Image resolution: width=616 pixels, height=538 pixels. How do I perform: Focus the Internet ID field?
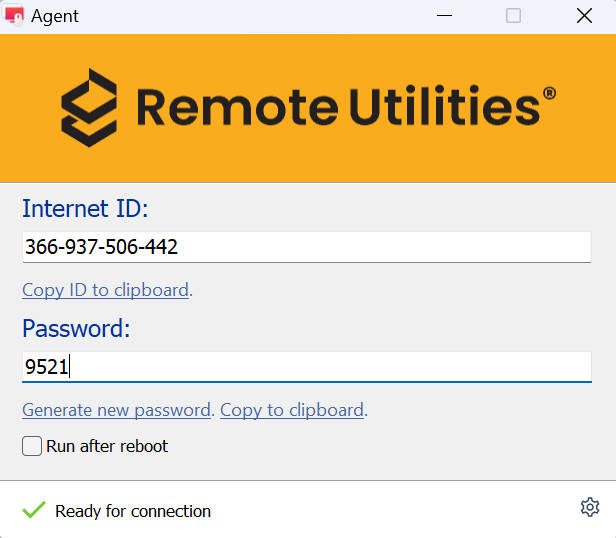pyautogui.click(x=306, y=246)
